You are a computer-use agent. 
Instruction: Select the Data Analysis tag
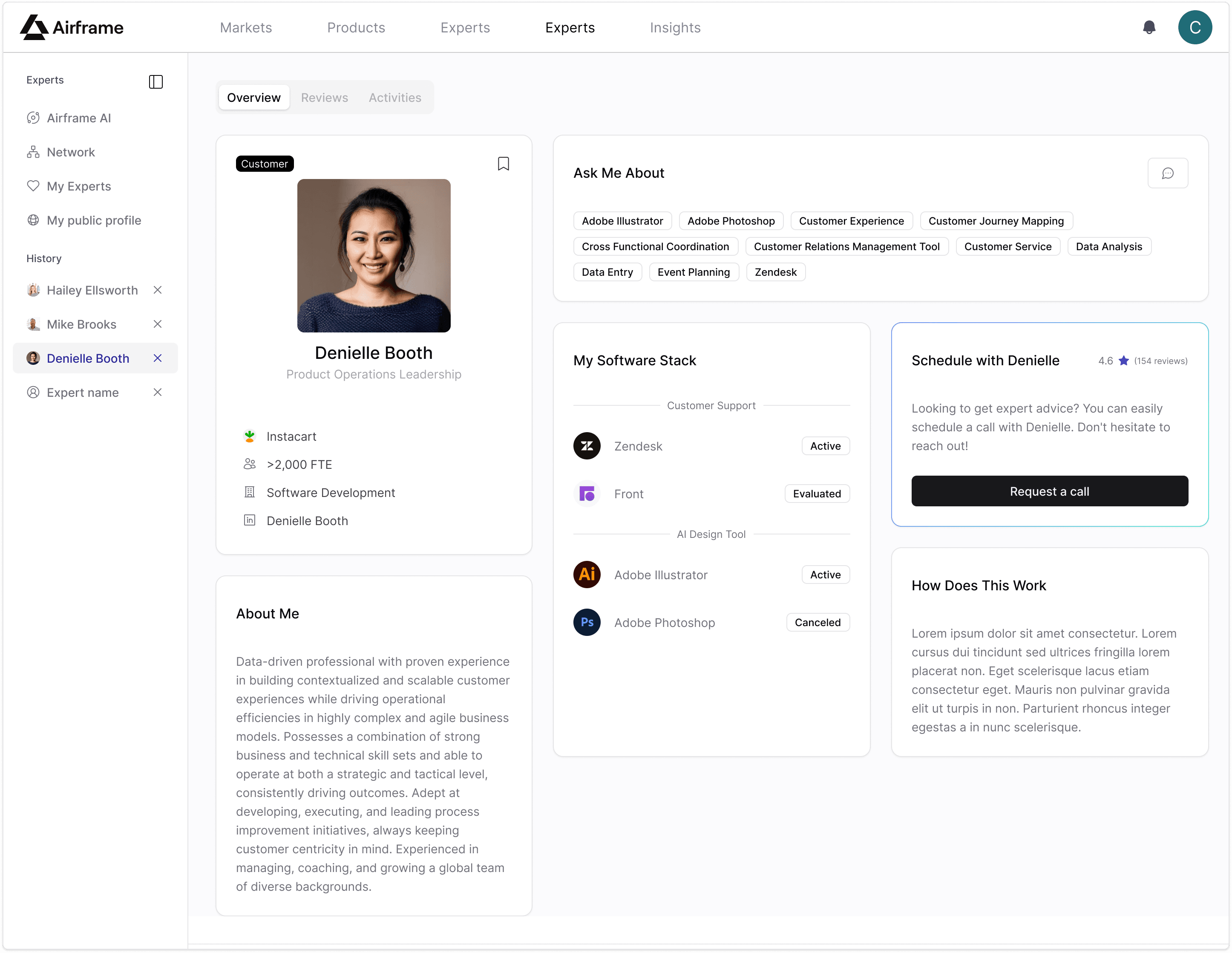(x=1109, y=246)
